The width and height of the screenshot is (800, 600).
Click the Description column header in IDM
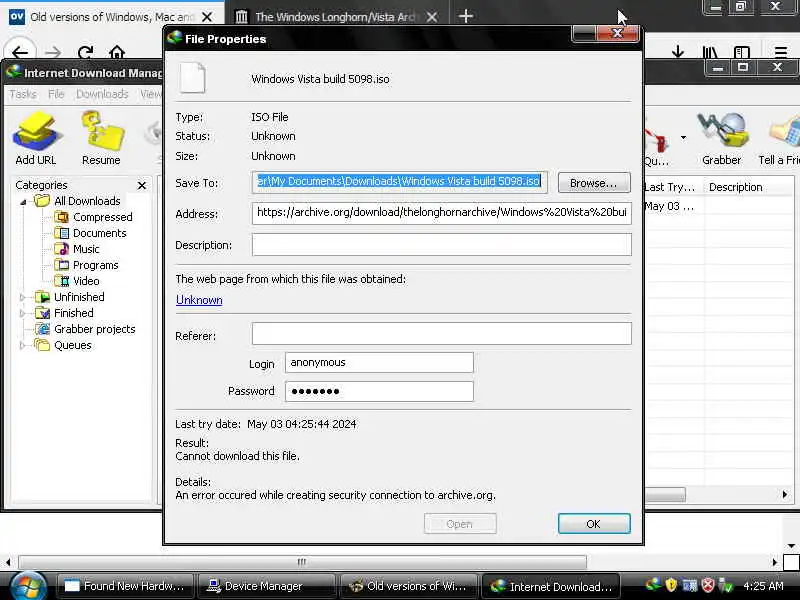735,187
